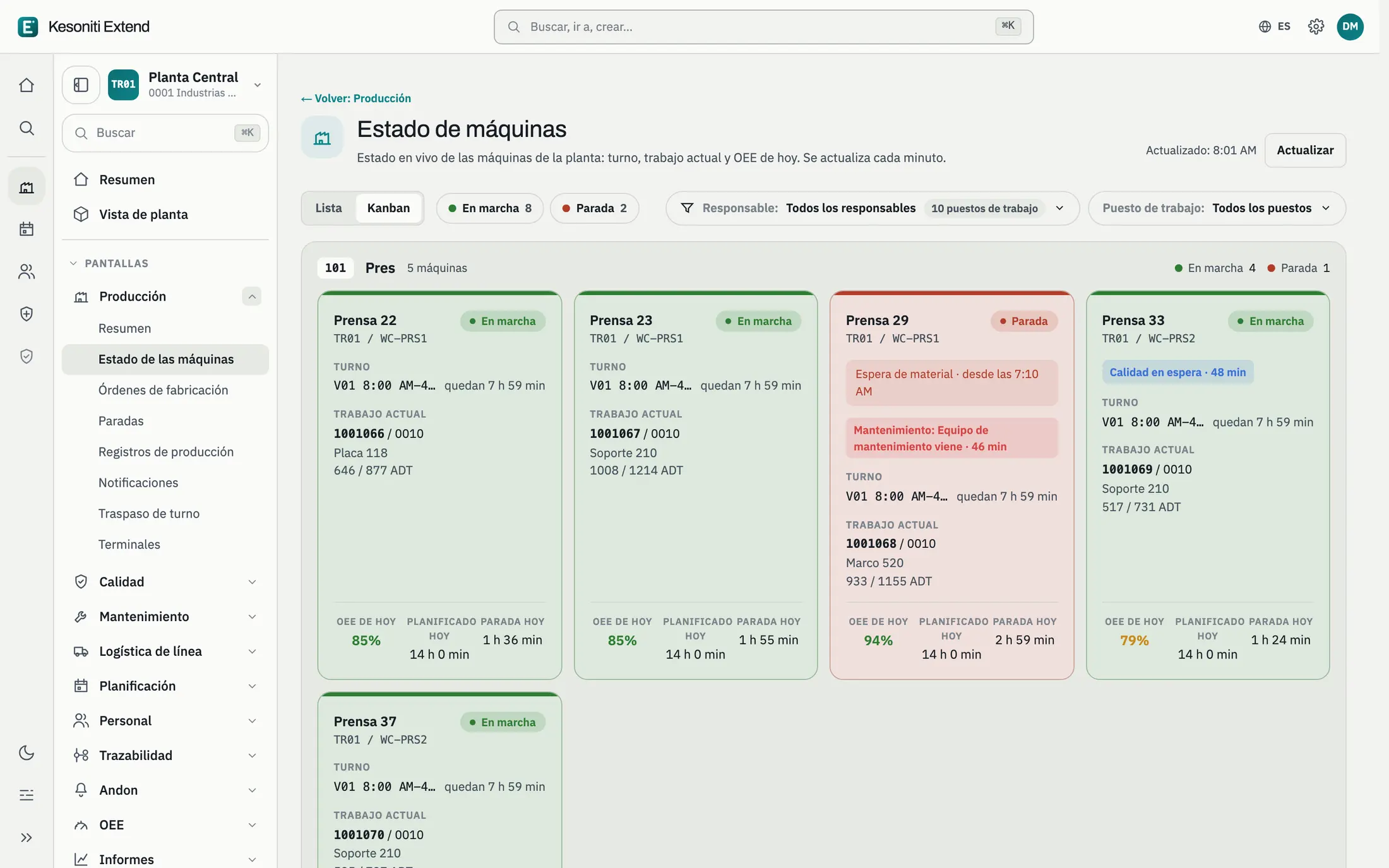
Task: Expand the rail with double-chevron icon
Action: tap(27, 838)
